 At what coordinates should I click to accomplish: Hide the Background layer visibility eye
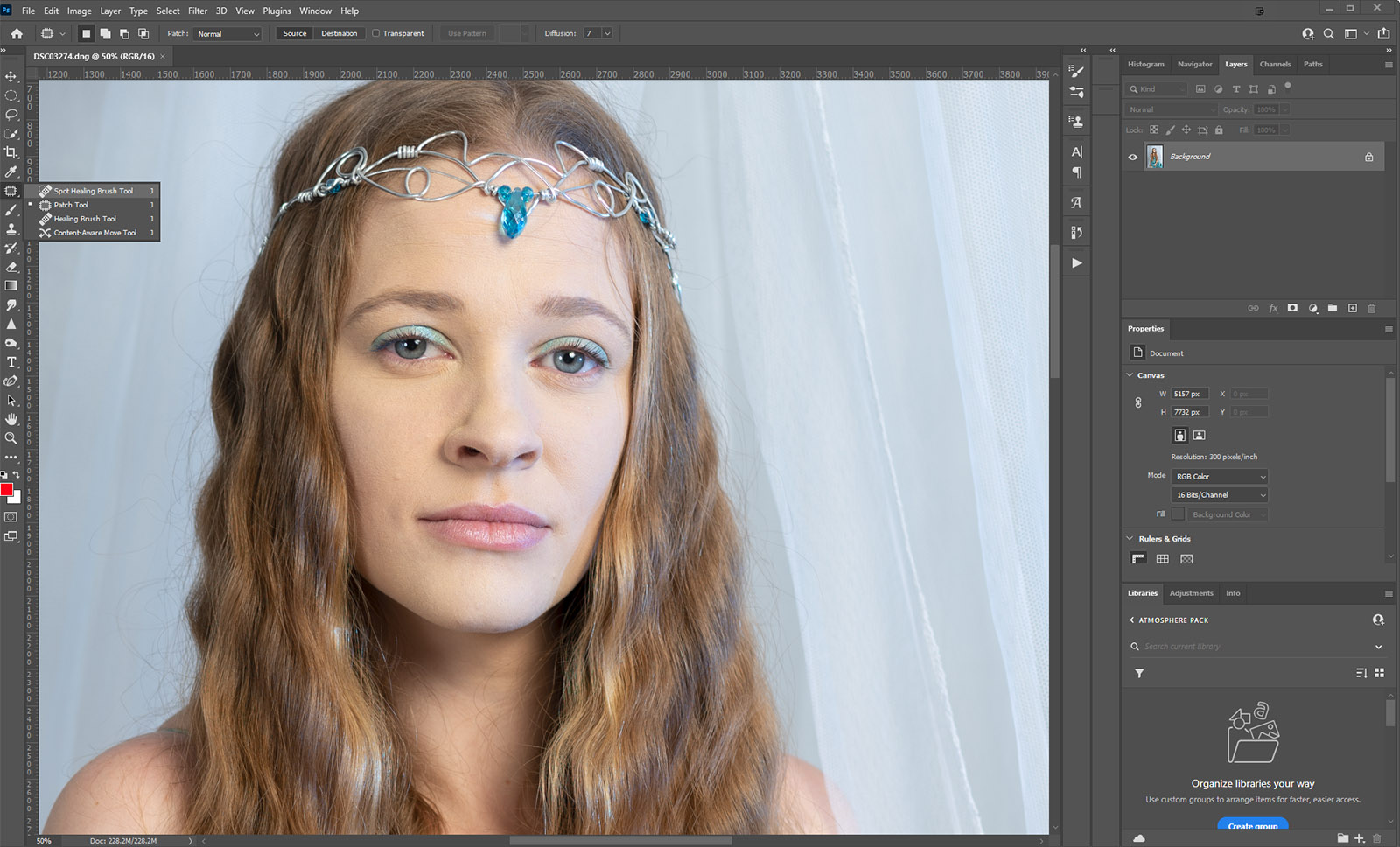pyautogui.click(x=1133, y=157)
